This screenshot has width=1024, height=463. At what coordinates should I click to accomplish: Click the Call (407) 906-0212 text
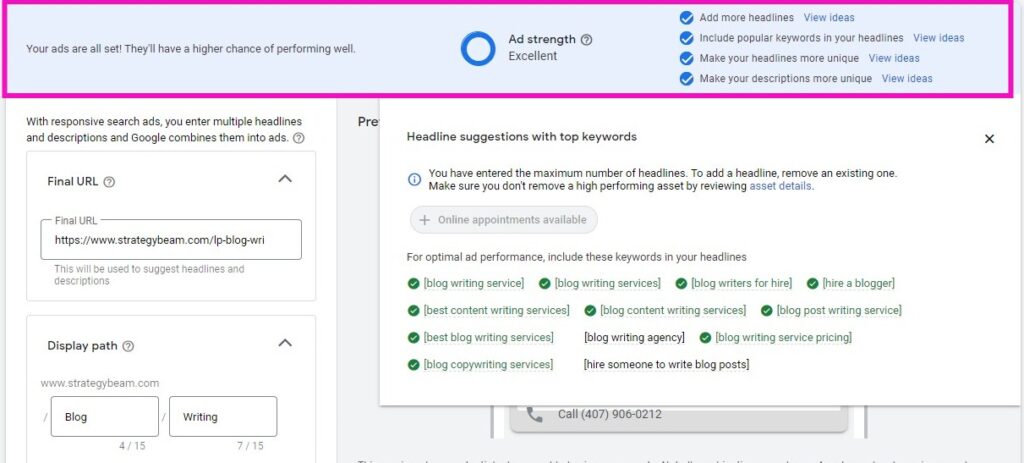point(610,415)
